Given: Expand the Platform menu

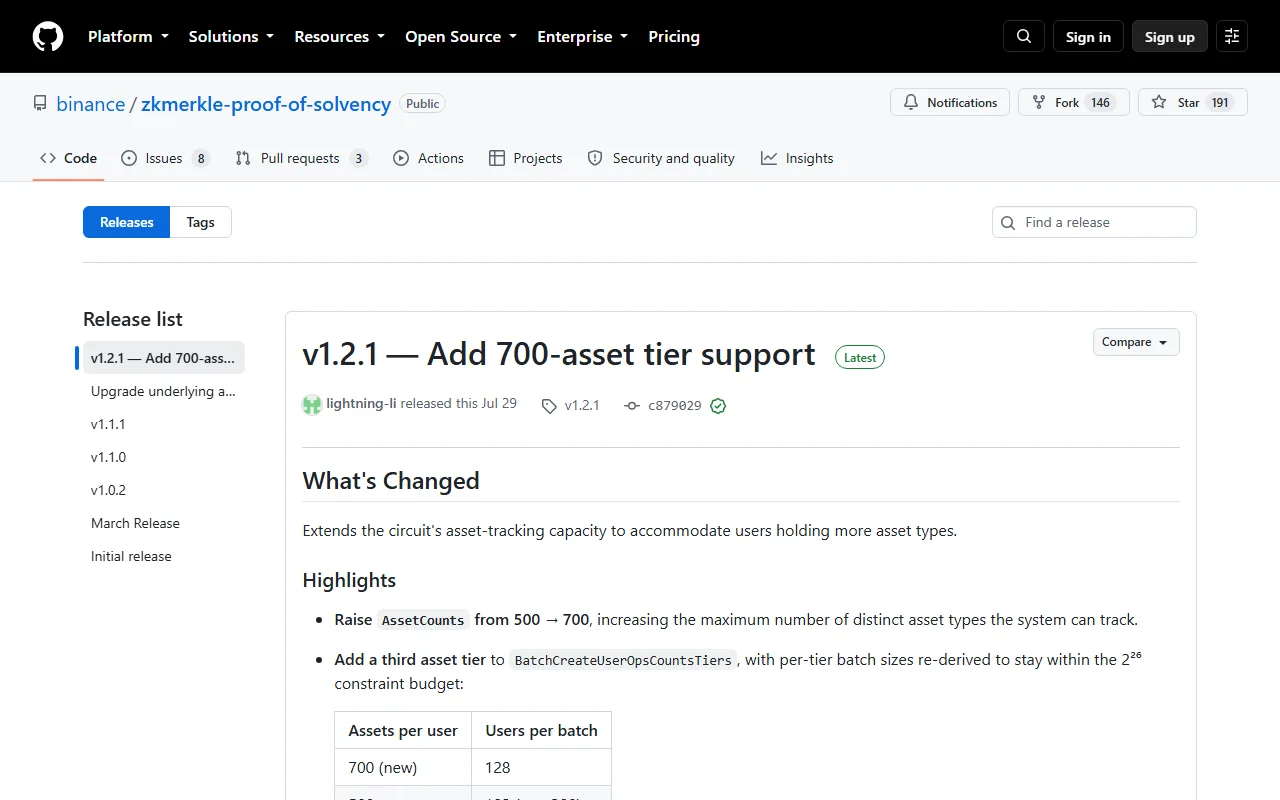Looking at the screenshot, I should click(128, 36).
